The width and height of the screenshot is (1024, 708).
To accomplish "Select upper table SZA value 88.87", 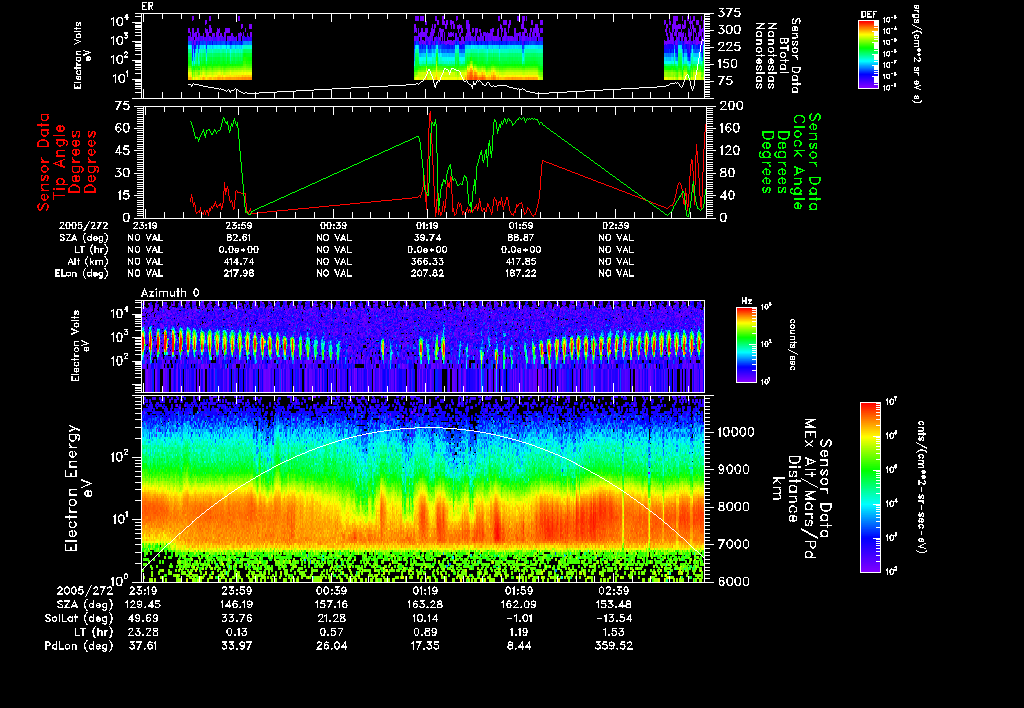I will pyautogui.click(x=521, y=238).
